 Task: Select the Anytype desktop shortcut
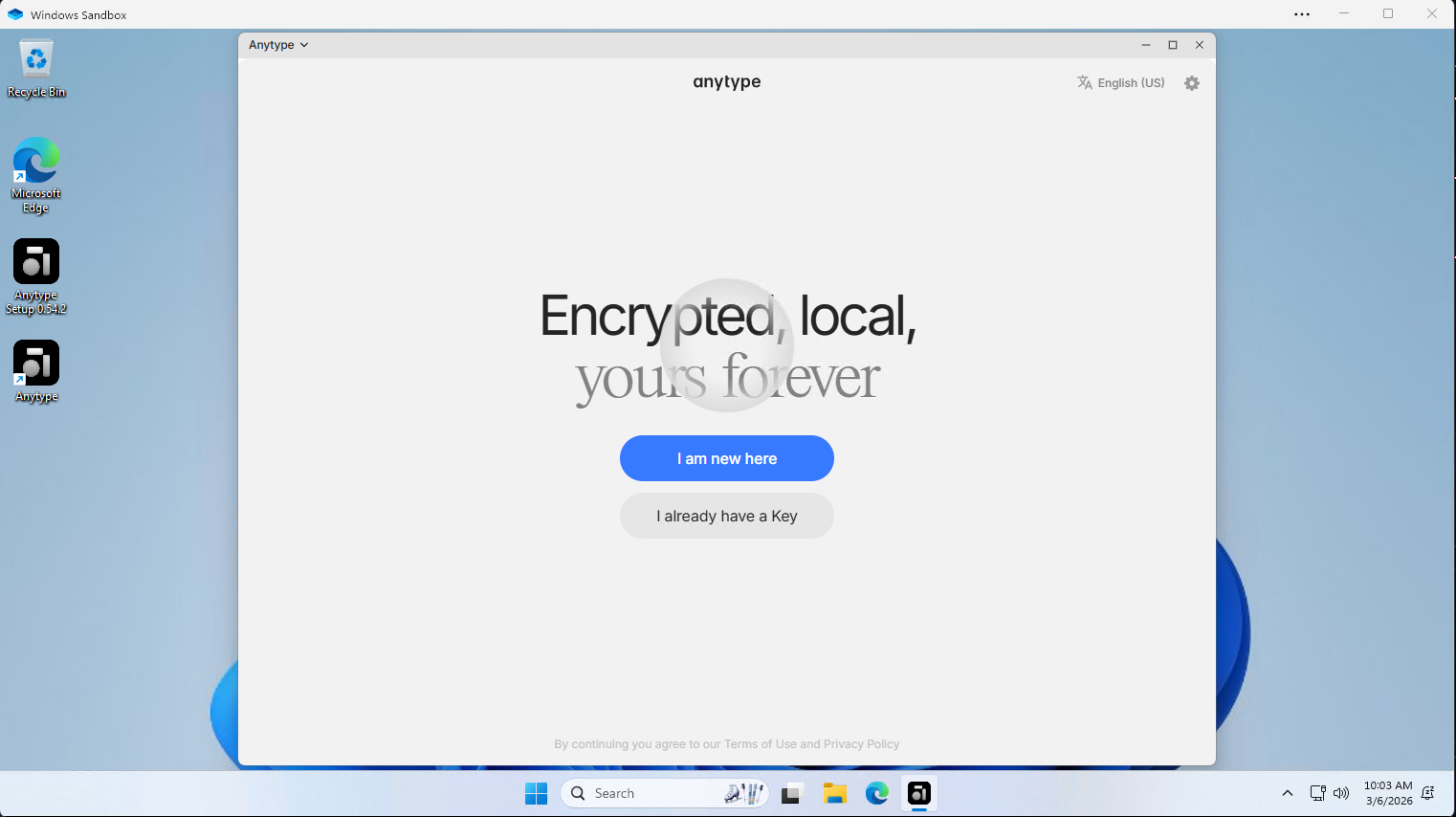pyautogui.click(x=36, y=371)
